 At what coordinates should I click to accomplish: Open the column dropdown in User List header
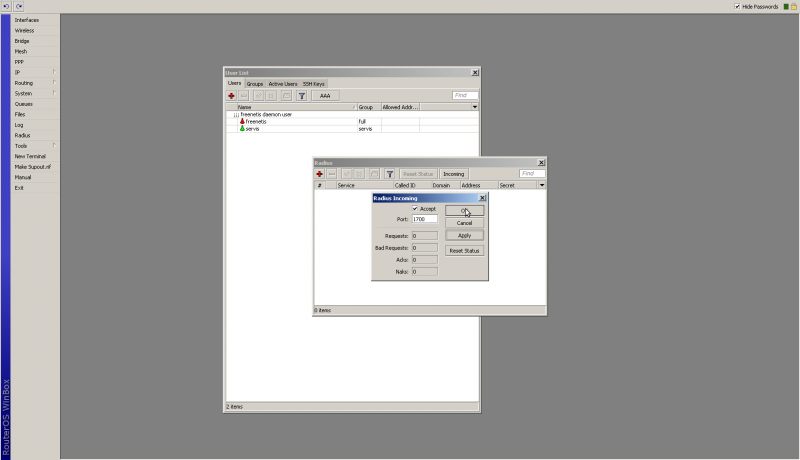475,106
